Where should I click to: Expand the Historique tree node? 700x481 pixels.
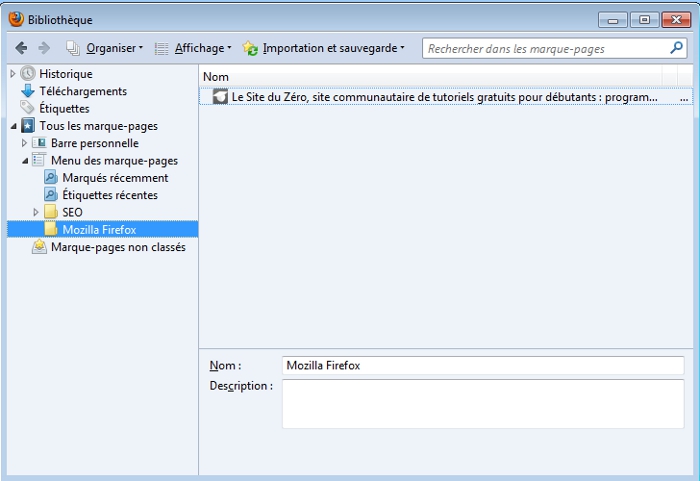point(12,73)
